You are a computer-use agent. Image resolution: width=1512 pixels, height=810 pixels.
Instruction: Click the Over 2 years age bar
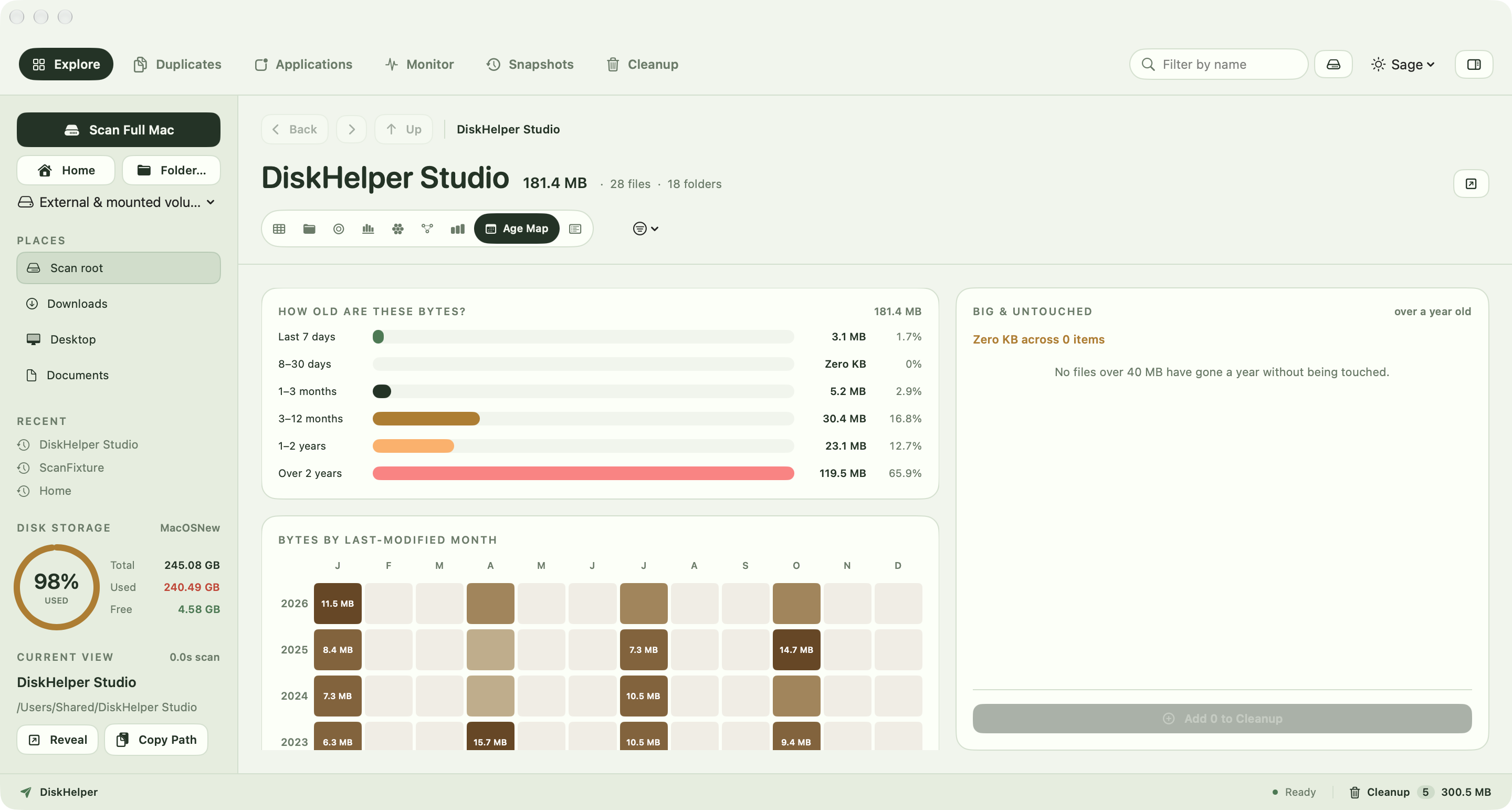click(x=583, y=473)
